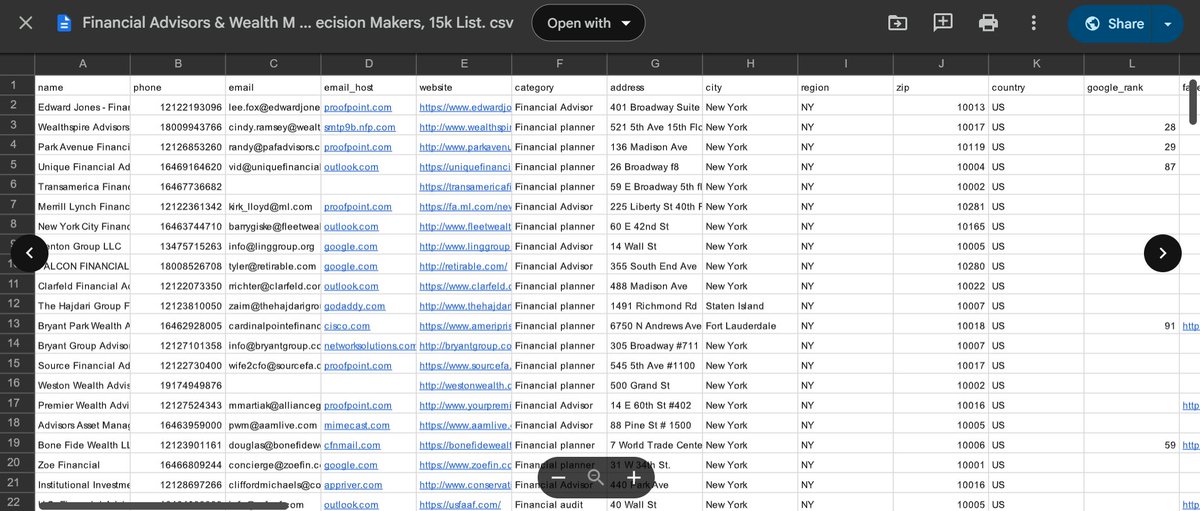Click the 'The Hajdari Group' name cell

82,306
